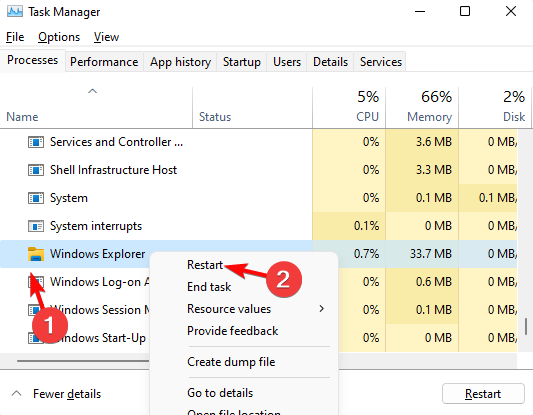This screenshot has width=533, height=415.
Task: Choose Go to details menu entry
Action: click(x=220, y=393)
